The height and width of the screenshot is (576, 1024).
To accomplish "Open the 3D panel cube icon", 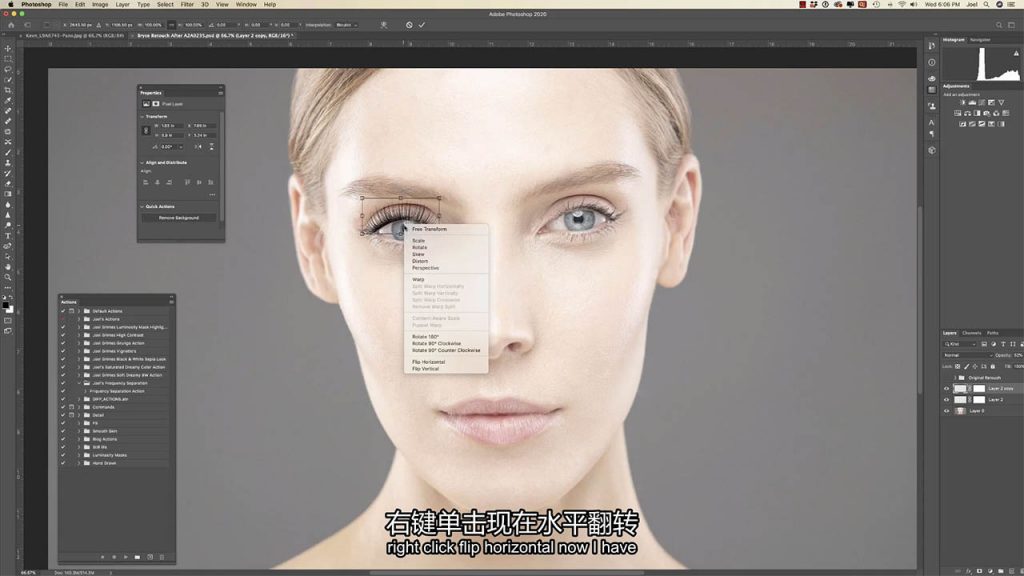I will point(932,150).
